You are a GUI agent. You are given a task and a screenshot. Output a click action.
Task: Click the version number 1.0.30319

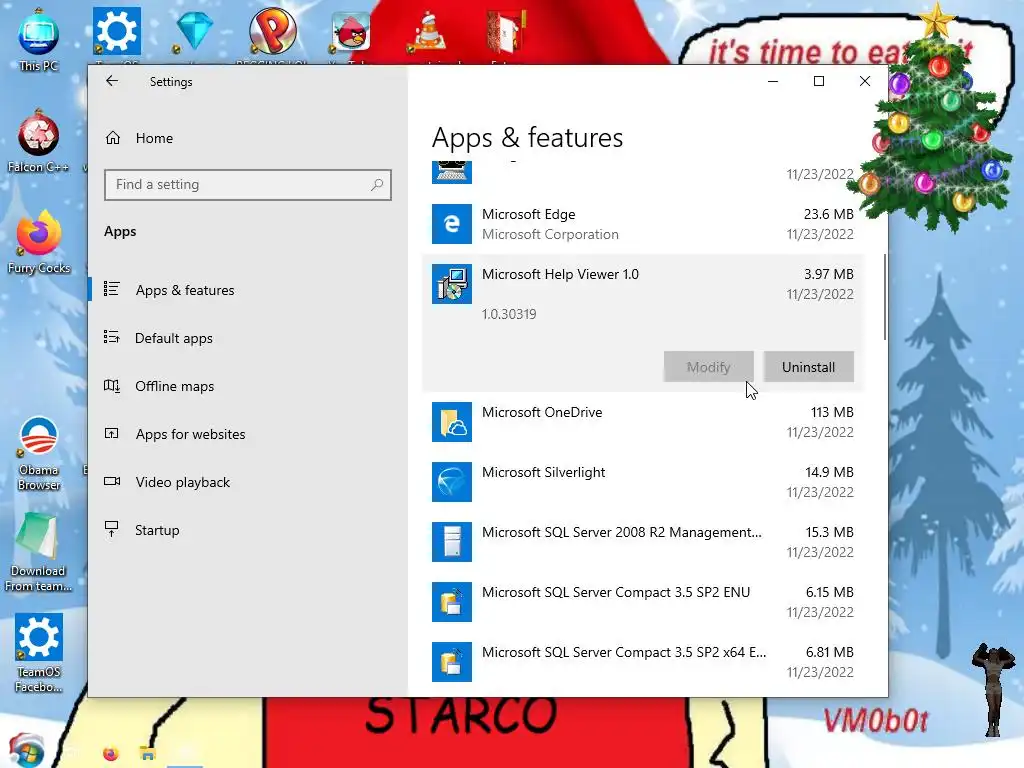(x=509, y=314)
